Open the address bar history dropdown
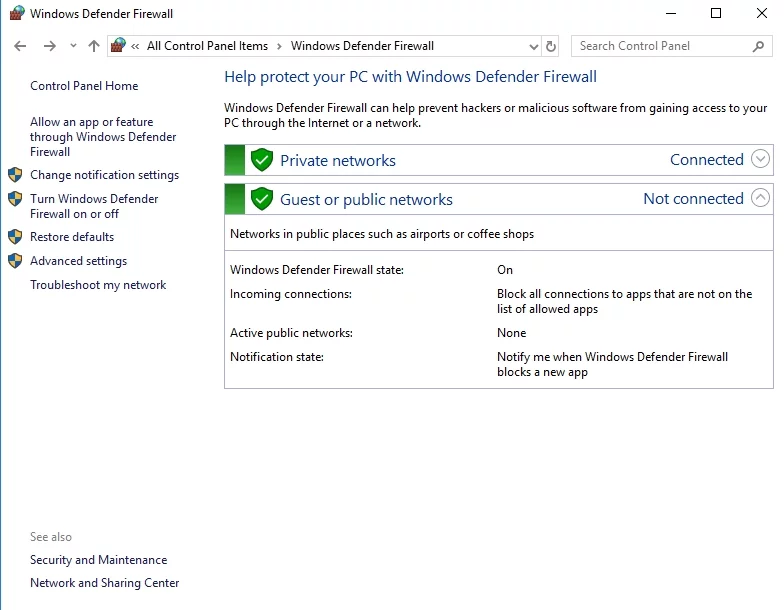This screenshot has width=784, height=610. pyautogui.click(x=533, y=46)
